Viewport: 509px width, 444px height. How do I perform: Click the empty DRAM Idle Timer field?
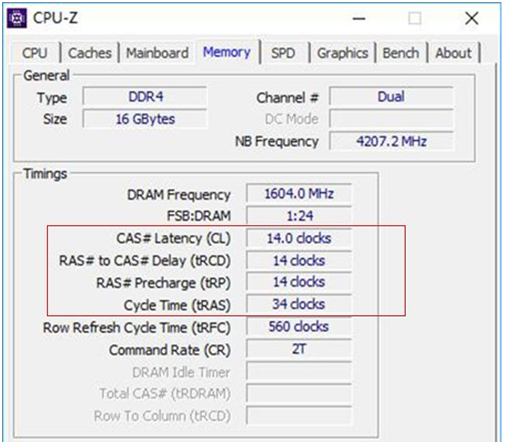click(x=299, y=371)
